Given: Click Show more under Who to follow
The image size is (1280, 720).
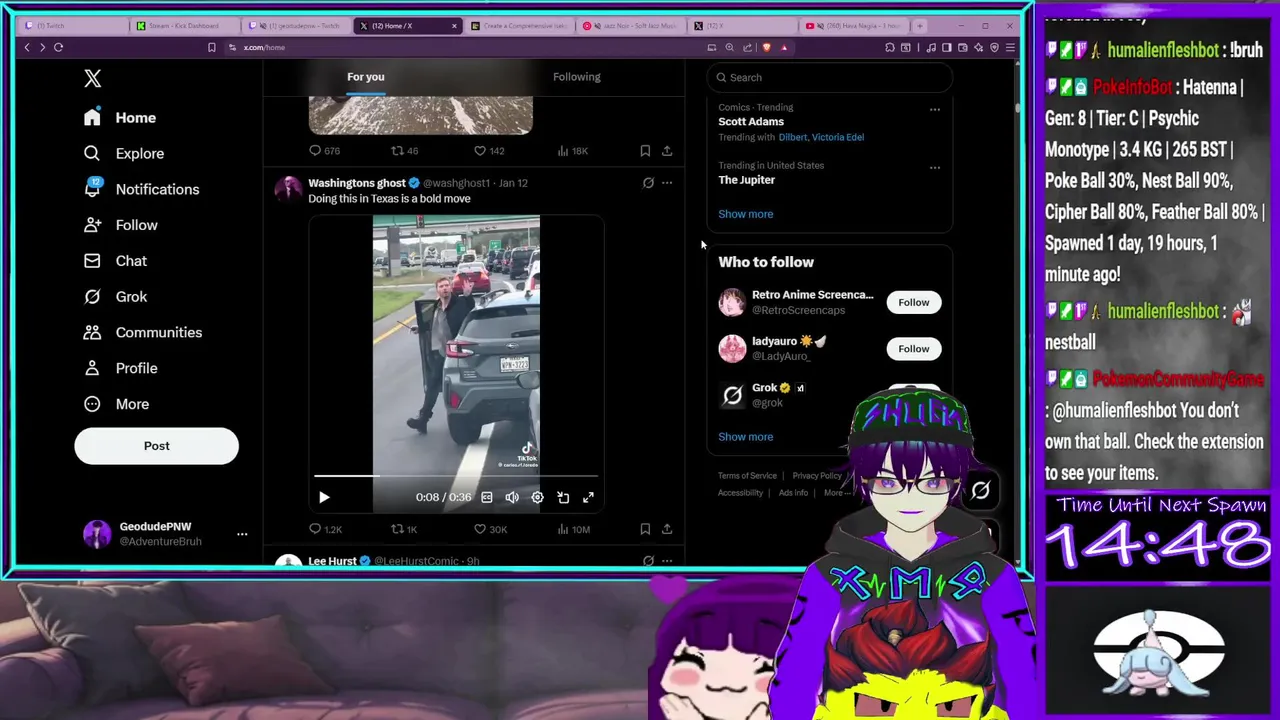Looking at the screenshot, I should coord(746,437).
